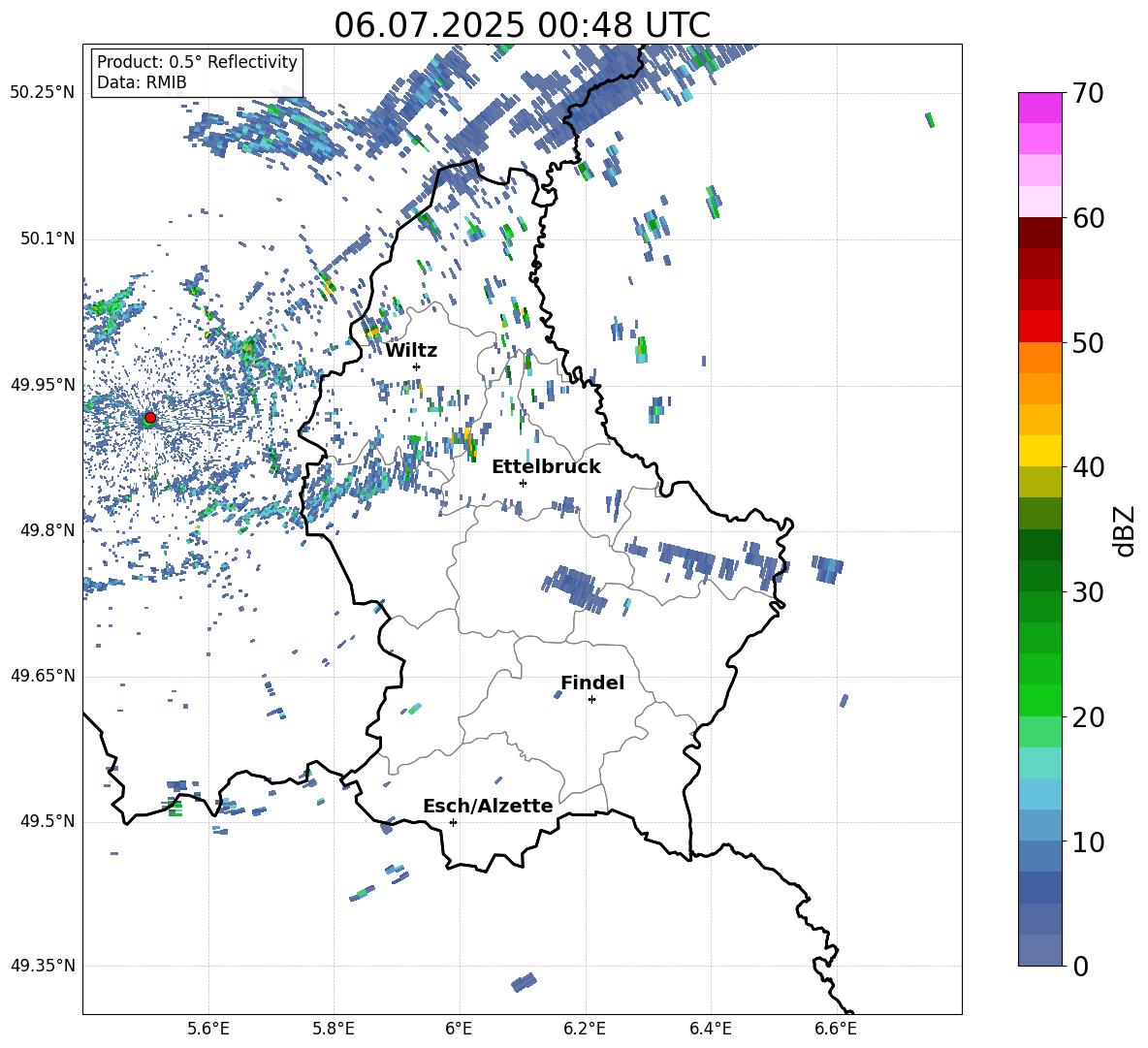The height and width of the screenshot is (1048, 1148).
Task: Click the red radar site marker
Action: (x=150, y=418)
